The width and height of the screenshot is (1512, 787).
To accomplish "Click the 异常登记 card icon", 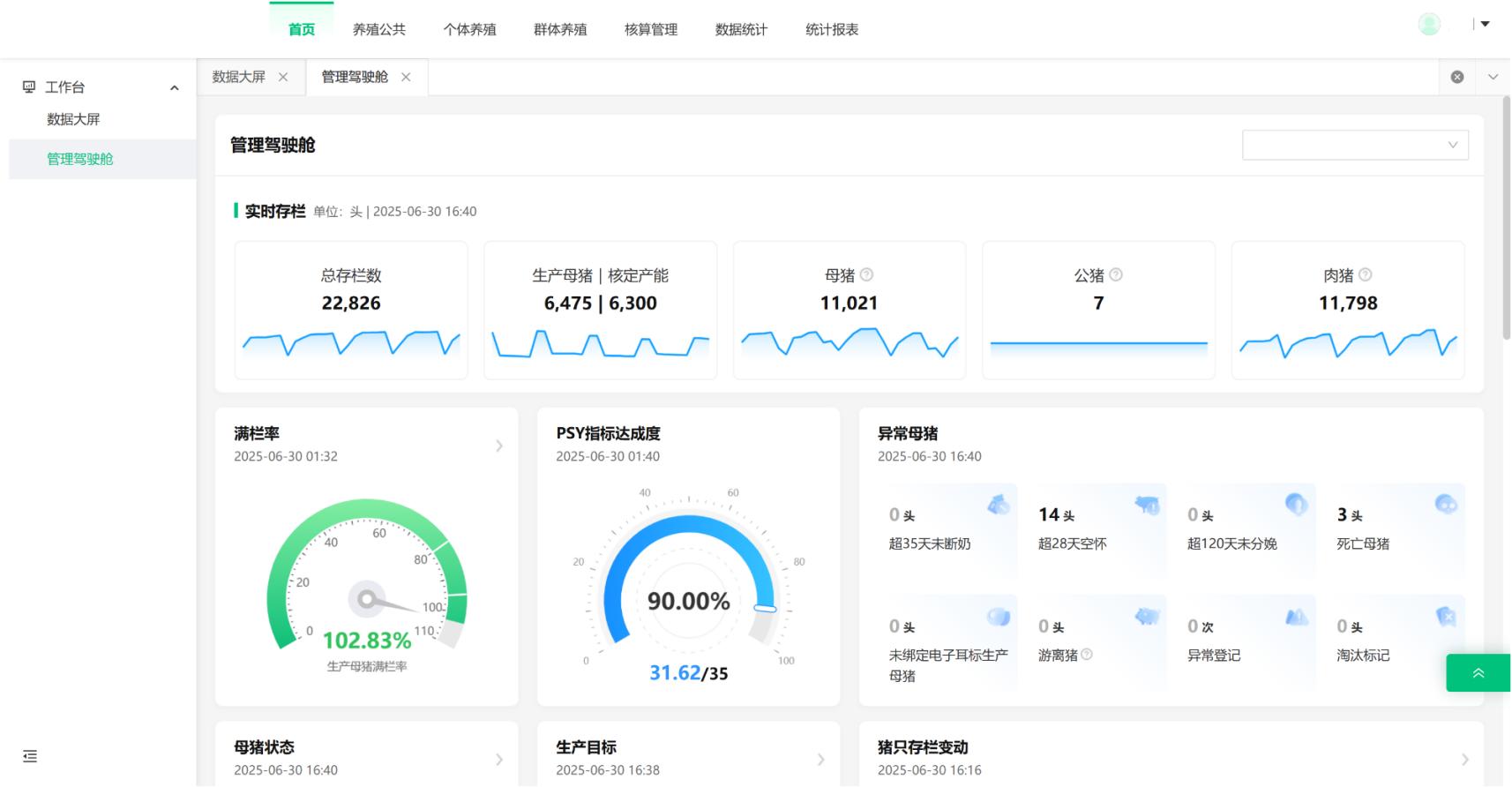I will click(x=1296, y=617).
